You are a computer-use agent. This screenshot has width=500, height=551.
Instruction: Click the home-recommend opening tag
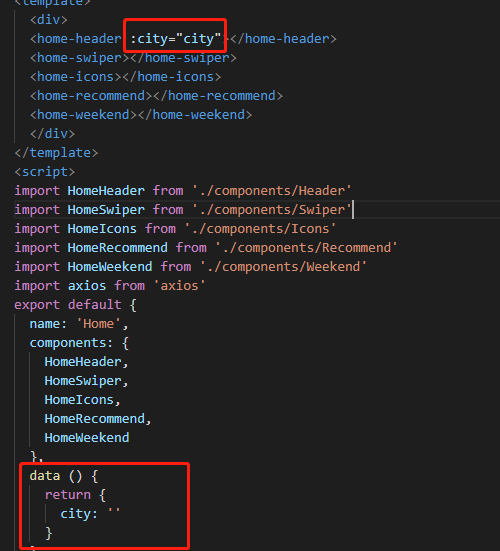click(x=91, y=96)
